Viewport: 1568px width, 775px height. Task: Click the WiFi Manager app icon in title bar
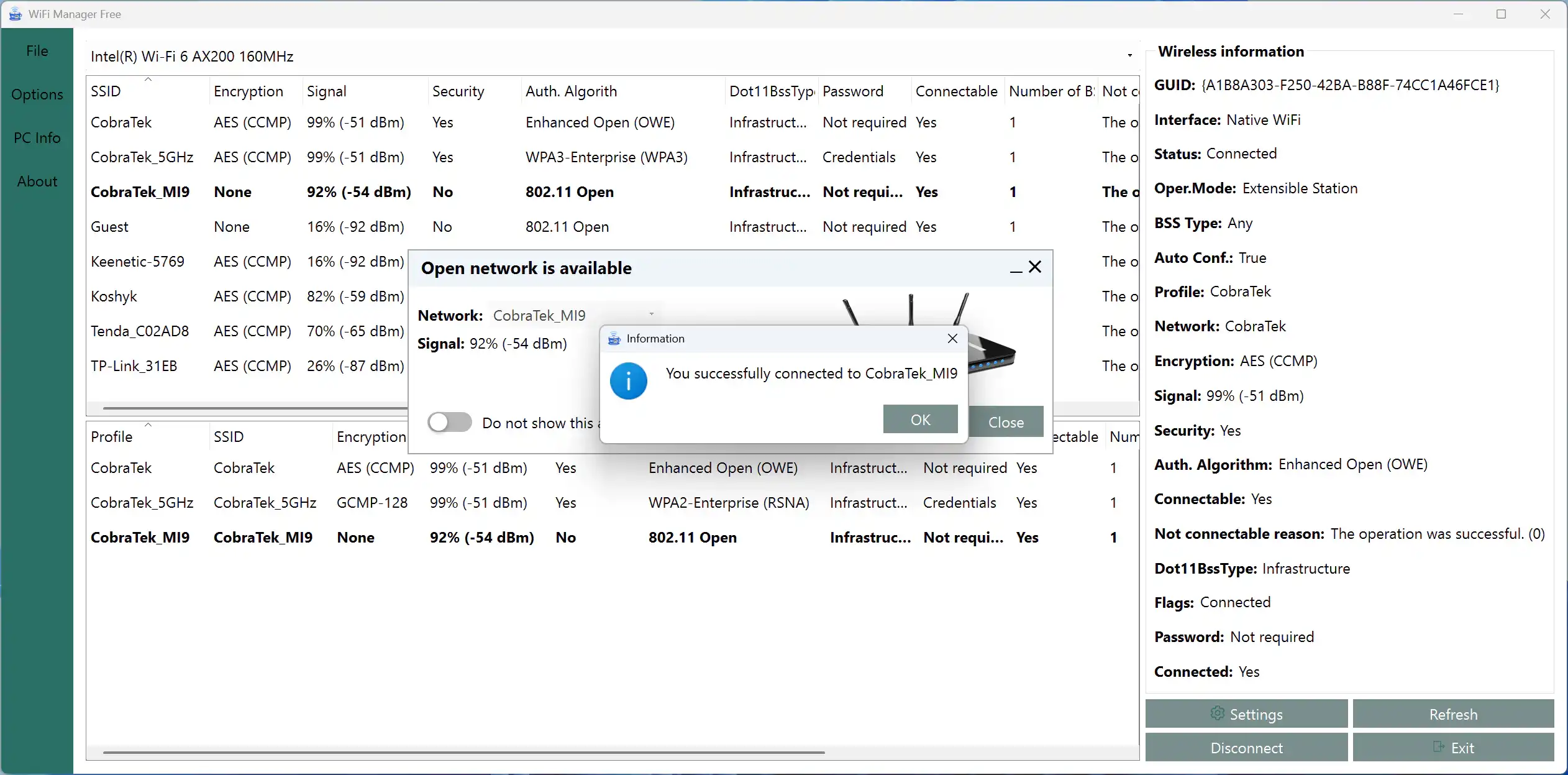15,14
